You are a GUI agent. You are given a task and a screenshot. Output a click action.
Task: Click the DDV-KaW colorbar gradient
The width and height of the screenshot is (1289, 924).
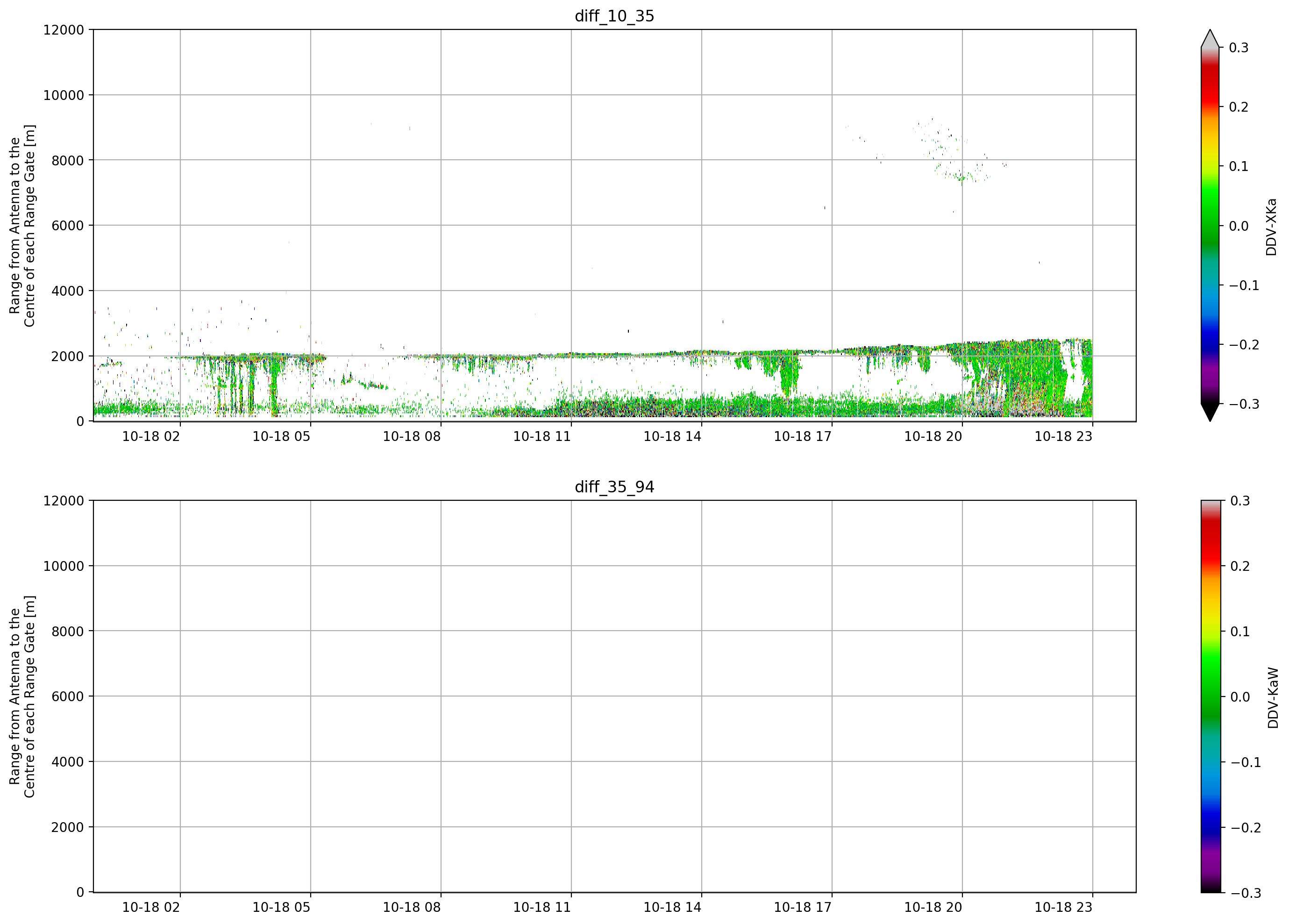click(x=1210, y=697)
